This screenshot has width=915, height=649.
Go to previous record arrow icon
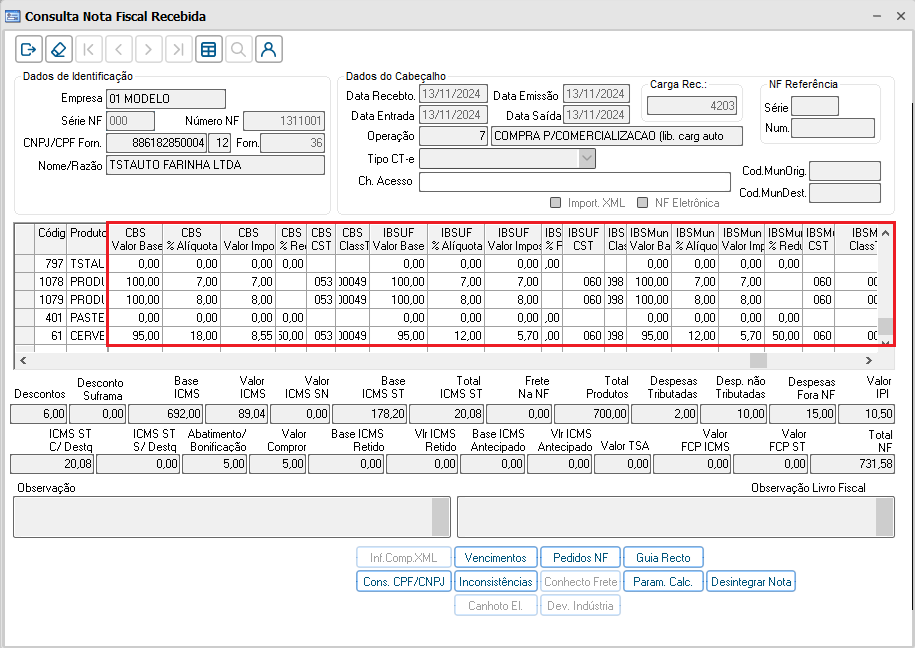(x=118, y=49)
